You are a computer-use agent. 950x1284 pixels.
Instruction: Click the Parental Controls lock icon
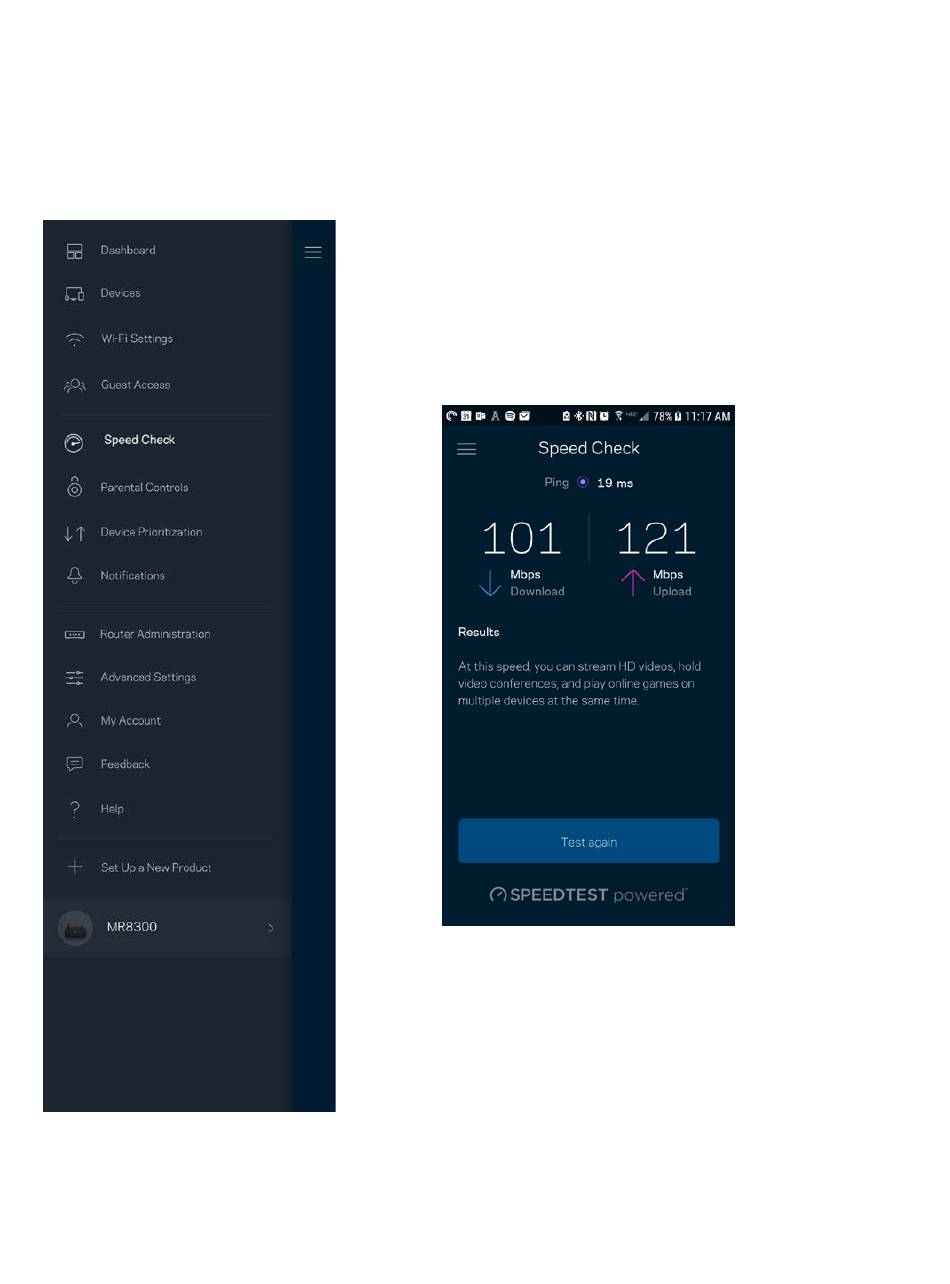75,487
